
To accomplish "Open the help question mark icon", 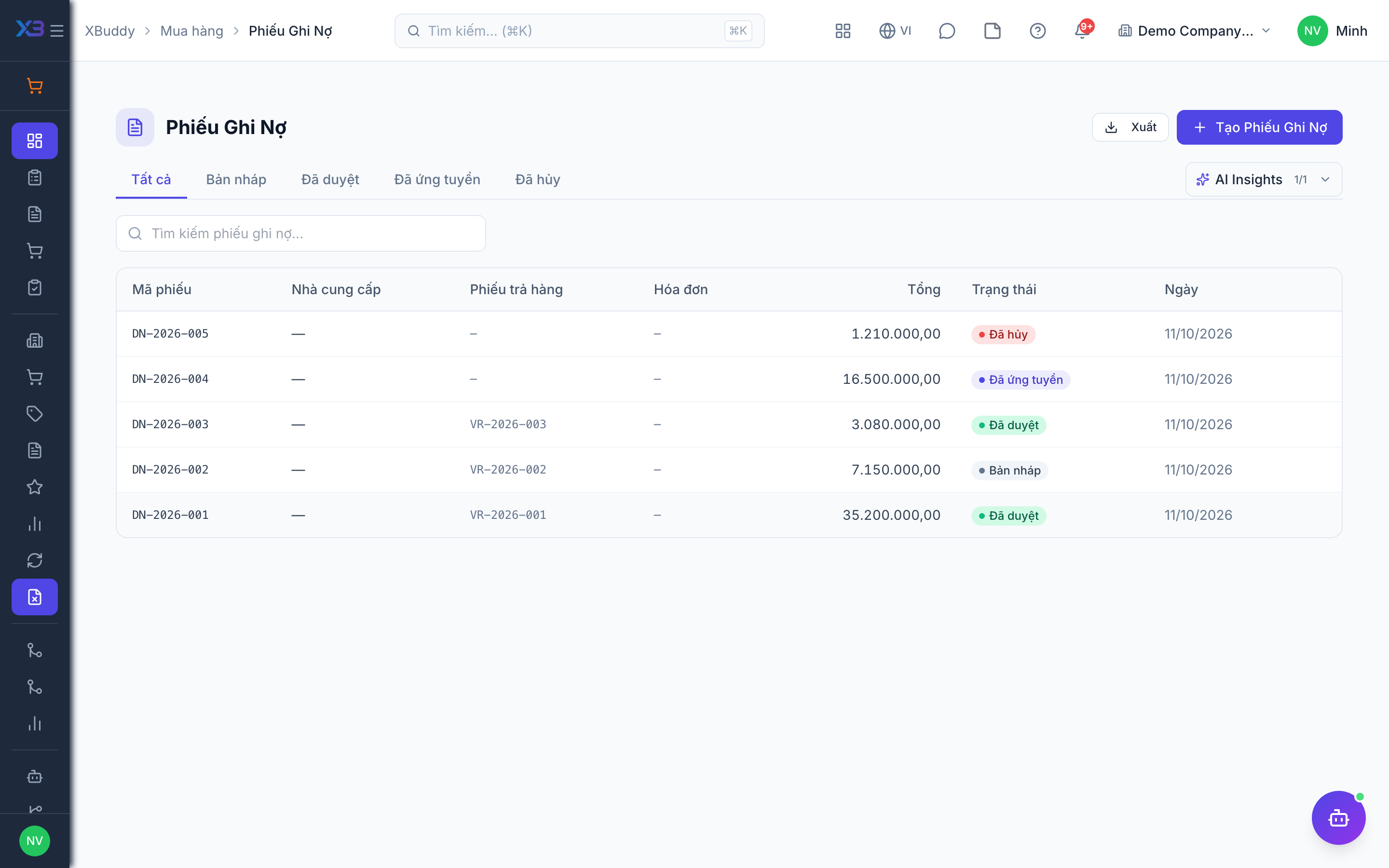I will 1037,30.
